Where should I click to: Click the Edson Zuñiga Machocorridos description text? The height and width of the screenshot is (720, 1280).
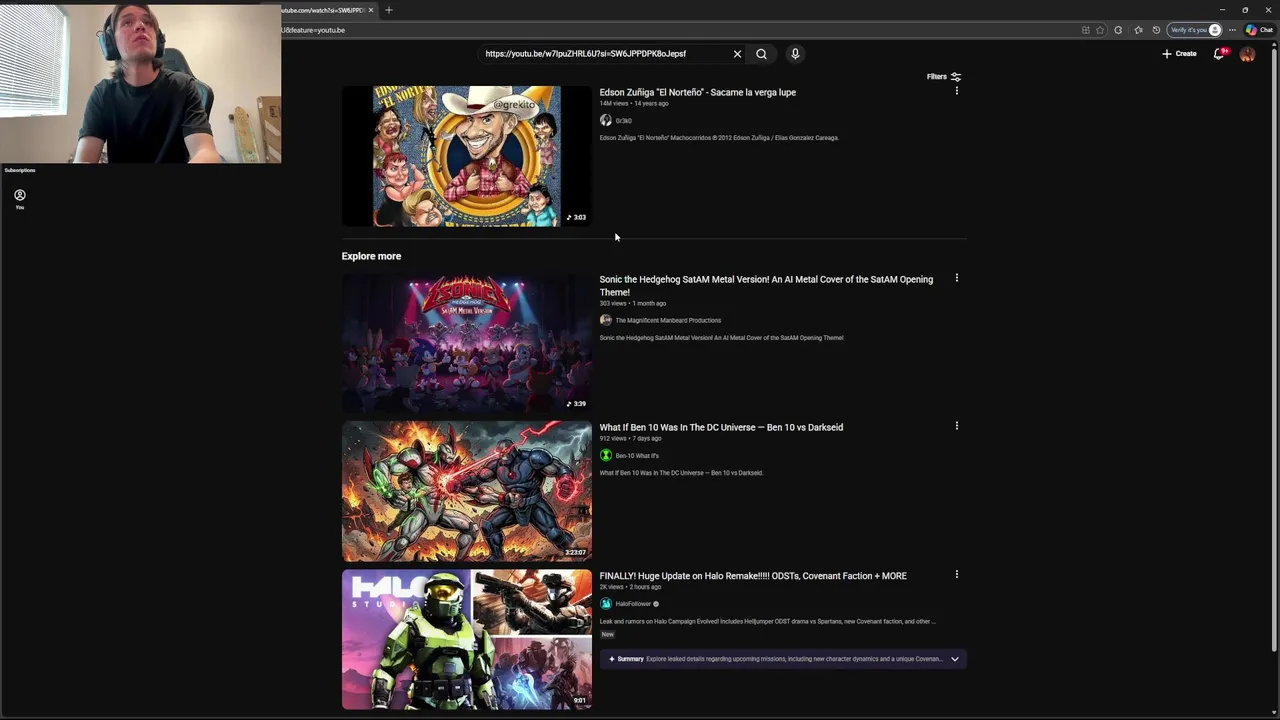(719, 138)
